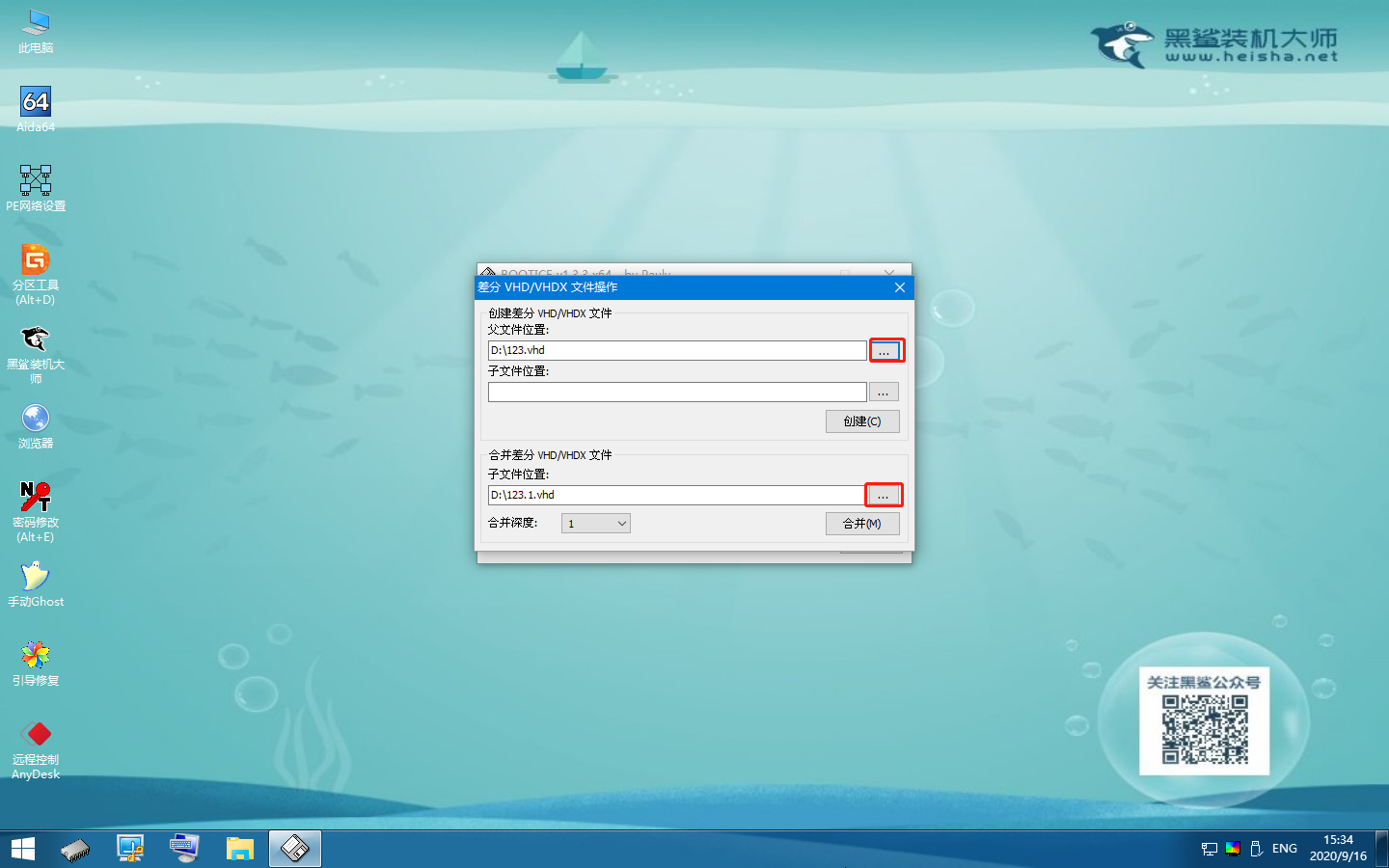Open the 浏览器 desktop icon
The image size is (1389, 868).
point(36,425)
